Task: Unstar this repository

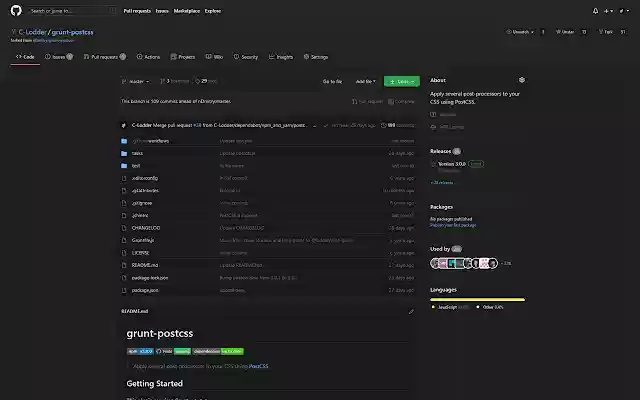Action: (x=565, y=32)
